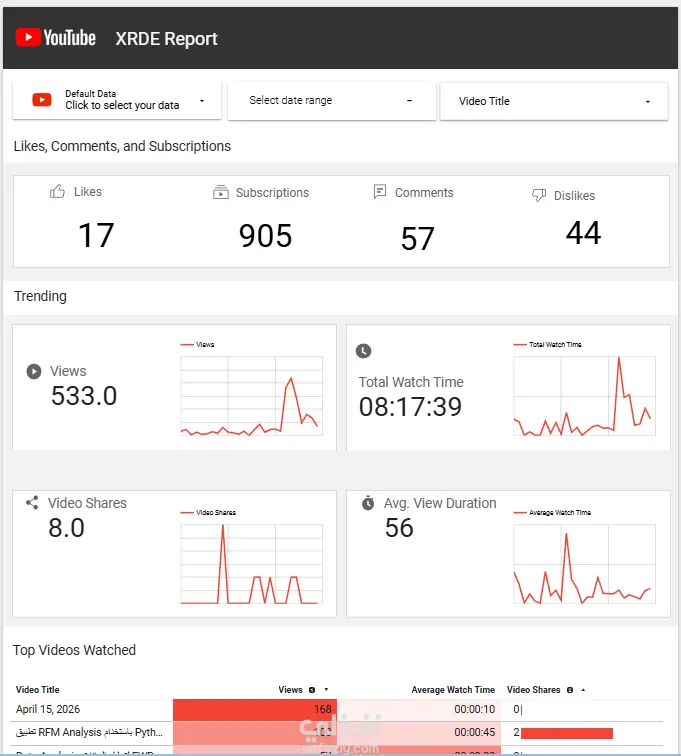The width and height of the screenshot is (681, 756).
Task: Sort table by Video Shares column header
Action: (x=533, y=689)
